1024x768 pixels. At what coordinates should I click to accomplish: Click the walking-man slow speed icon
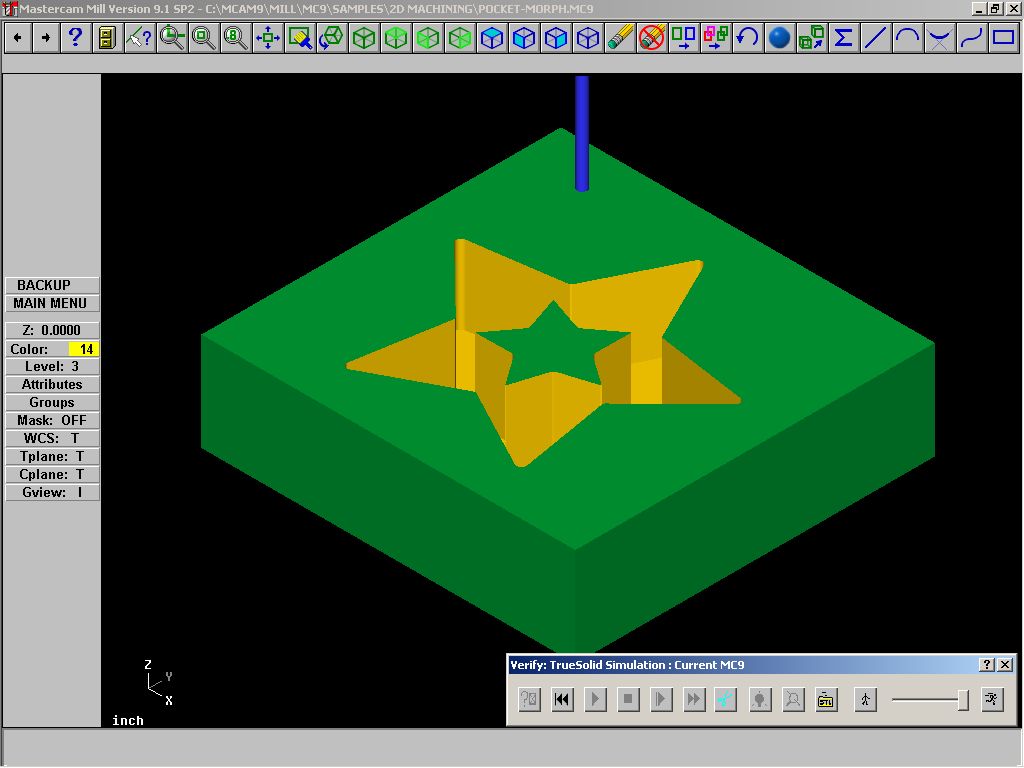pos(865,700)
